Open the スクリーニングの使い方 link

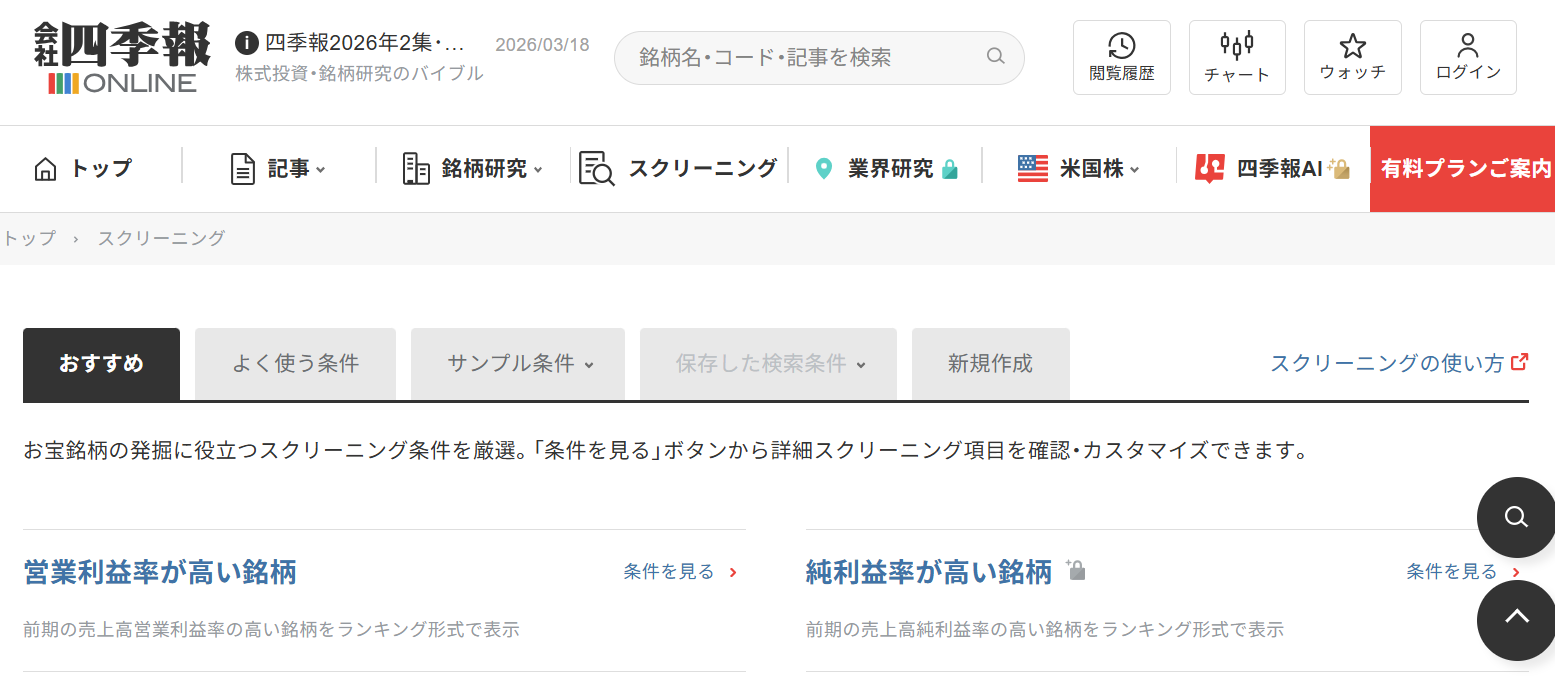tap(1398, 363)
